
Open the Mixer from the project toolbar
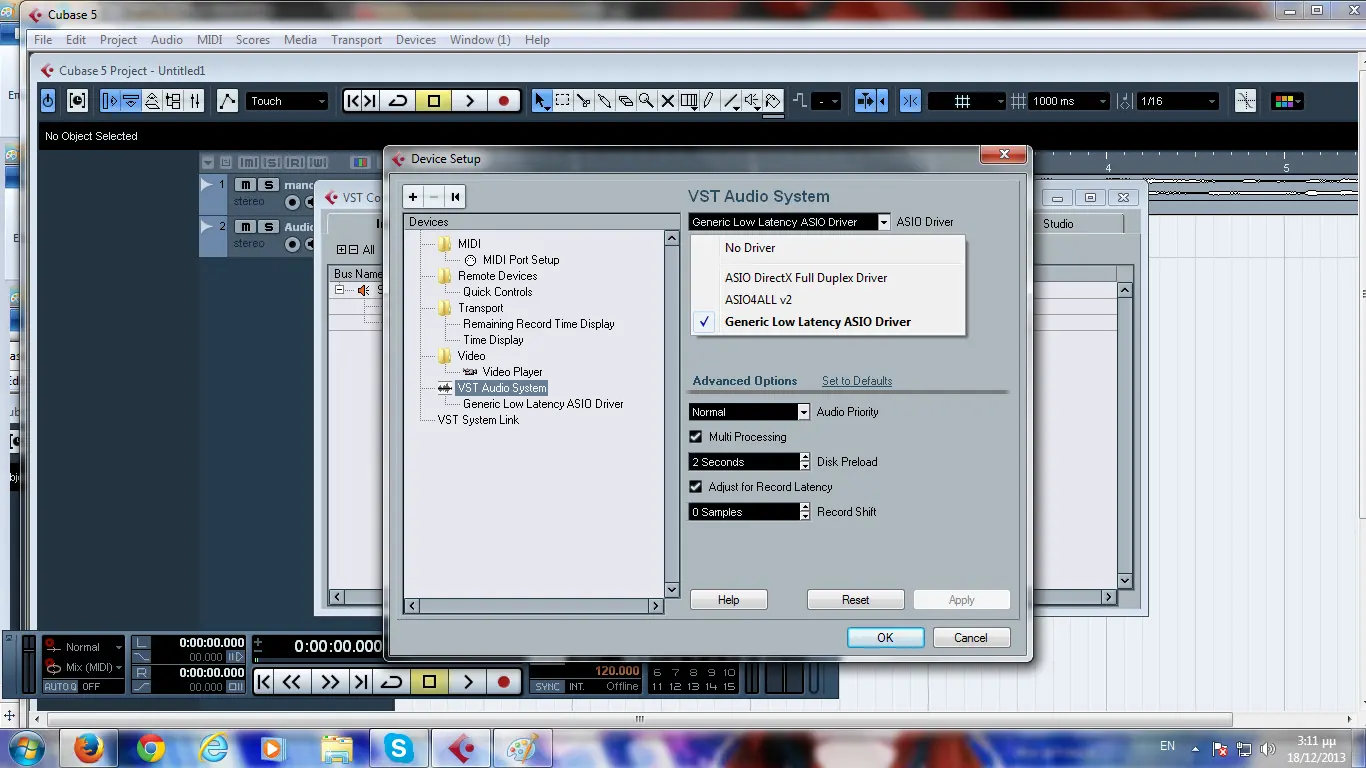[195, 101]
